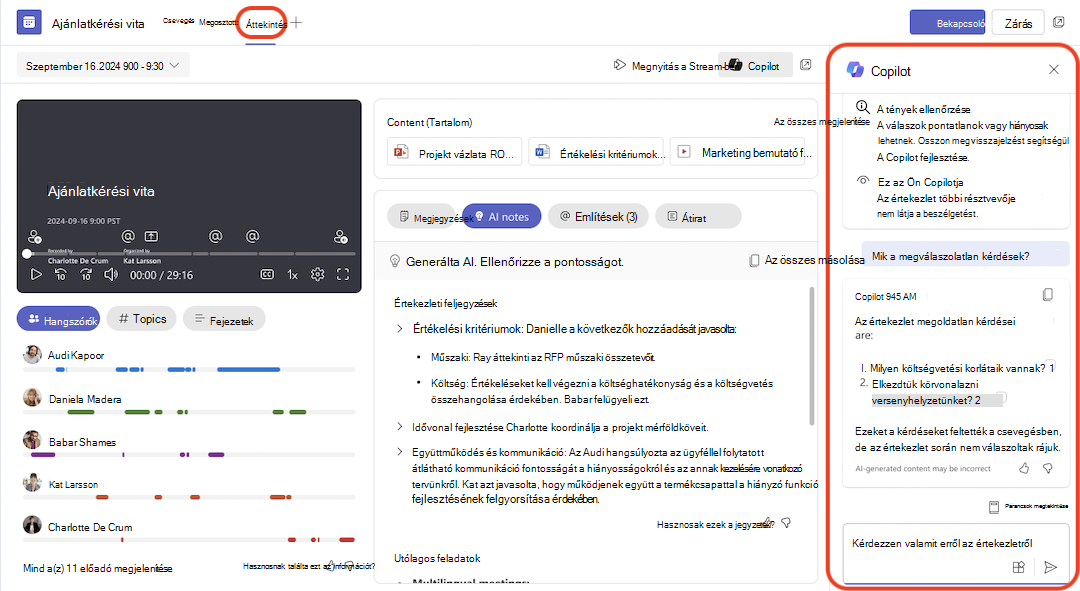Expand the Idővonal fejlesztése note
Viewport: 1080px width, 591px height.
[x=399, y=427]
